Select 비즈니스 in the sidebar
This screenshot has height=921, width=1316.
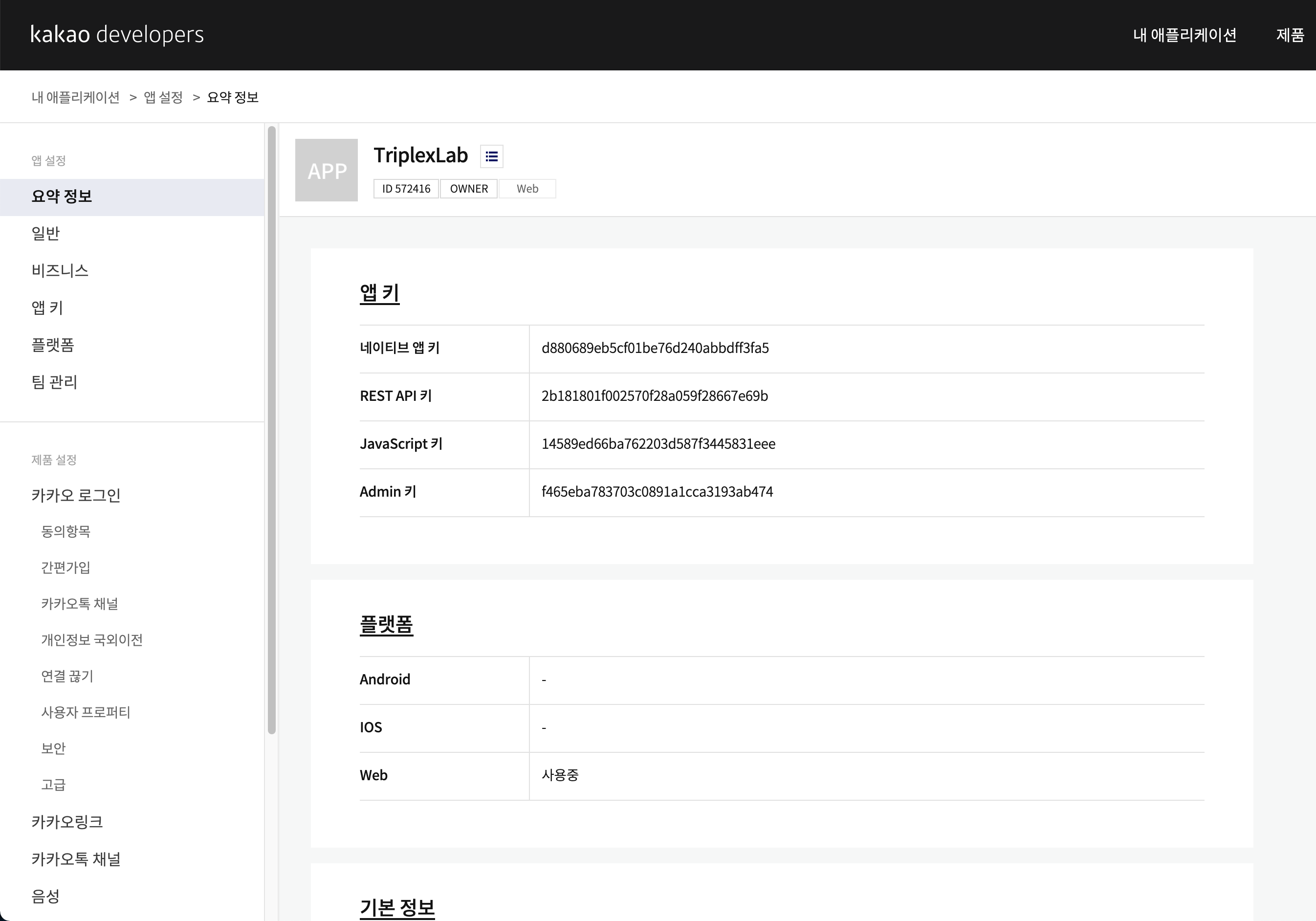coord(60,270)
